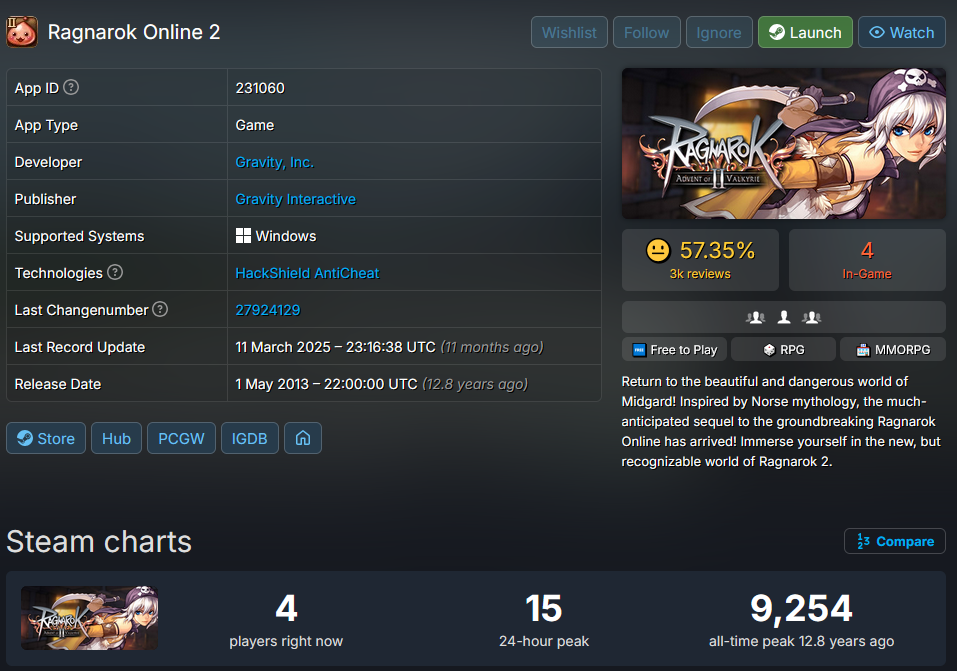The height and width of the screenshot is (671, 957).
Task: Open the Store page link
Action: (46, 438)
